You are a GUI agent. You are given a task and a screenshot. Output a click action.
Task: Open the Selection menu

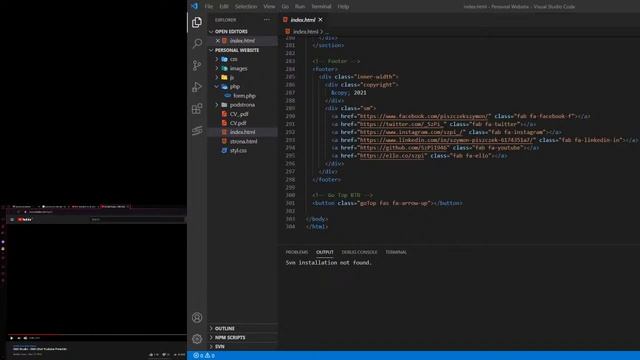[x=246, y=7]
